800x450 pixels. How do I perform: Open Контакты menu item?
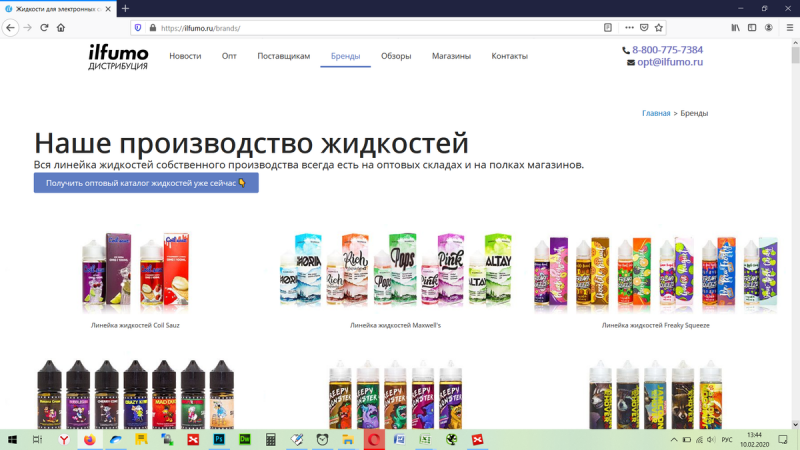coord(509,56)
